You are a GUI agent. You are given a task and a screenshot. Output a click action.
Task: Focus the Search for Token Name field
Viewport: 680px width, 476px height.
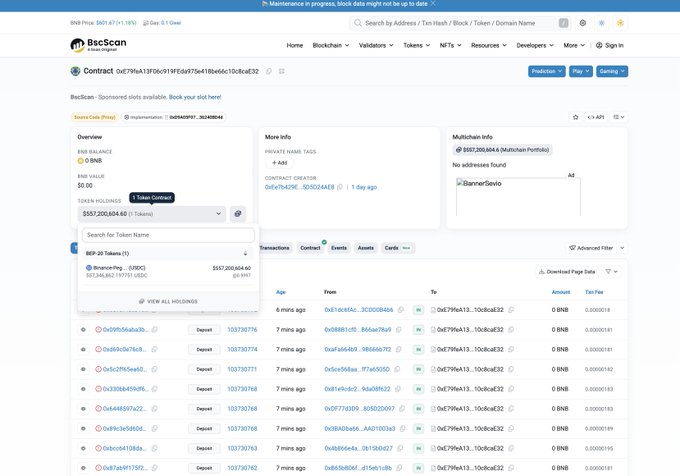168,235
